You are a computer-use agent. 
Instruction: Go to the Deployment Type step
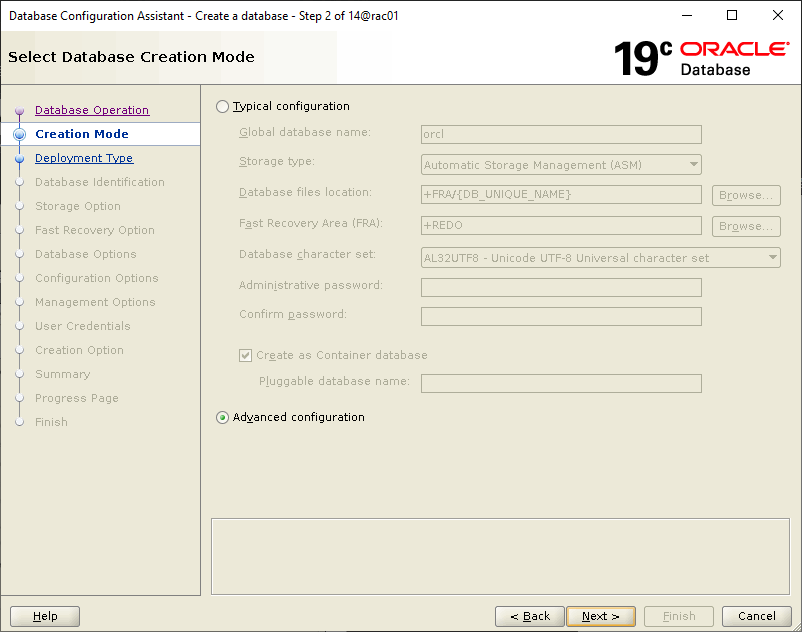coord(84,158)
